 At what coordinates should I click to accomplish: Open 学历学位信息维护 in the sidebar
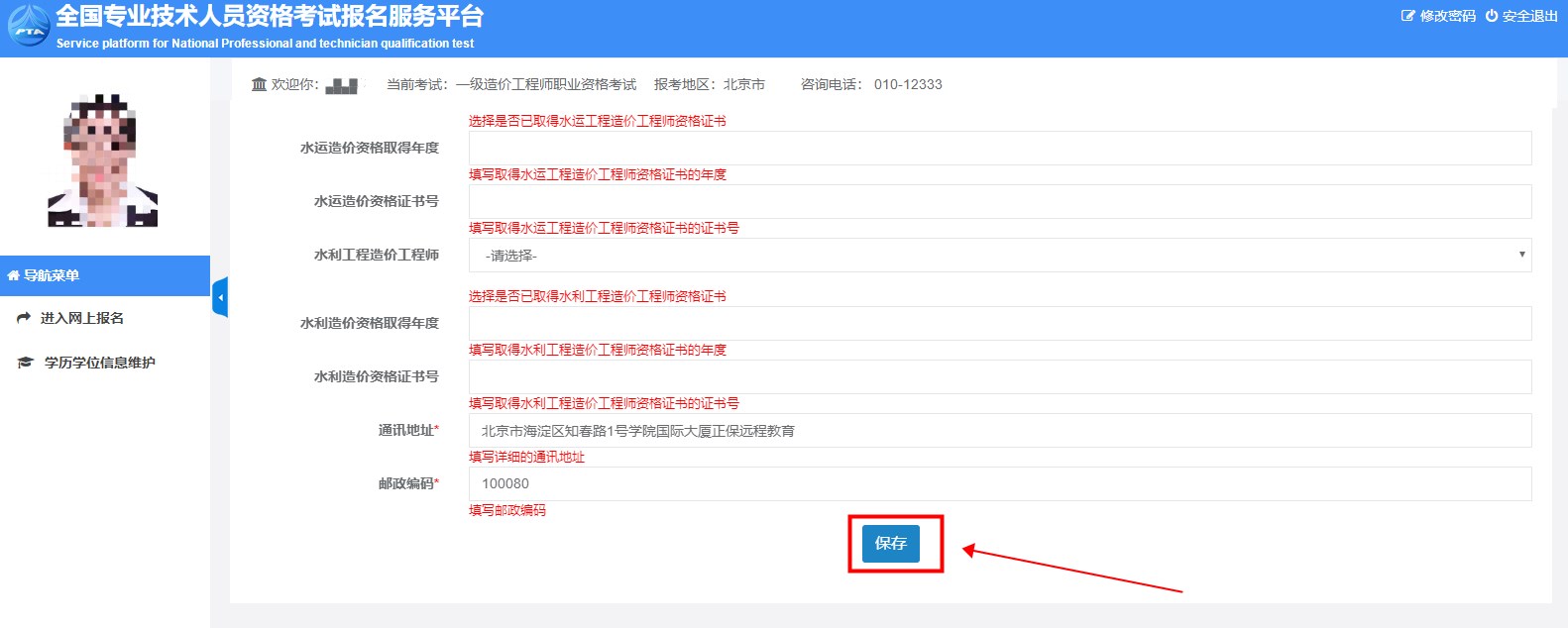pyautogui.click(x=99, y=363)
